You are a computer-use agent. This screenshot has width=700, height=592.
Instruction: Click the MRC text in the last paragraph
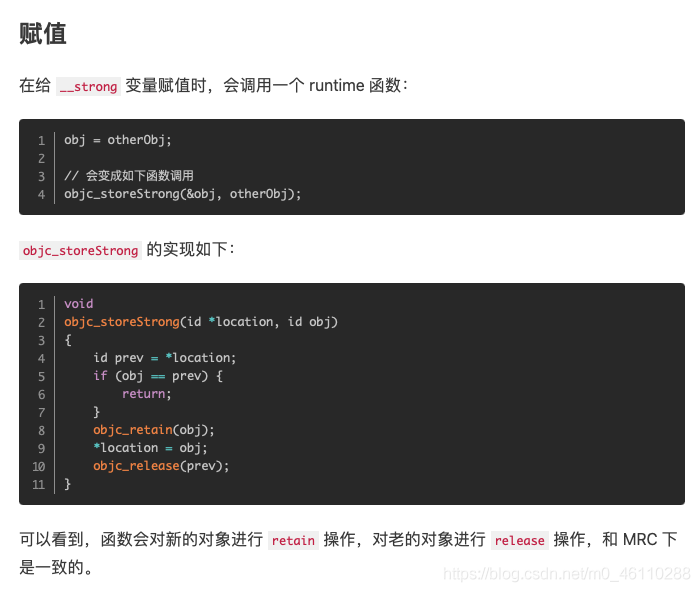pos(640,539)
